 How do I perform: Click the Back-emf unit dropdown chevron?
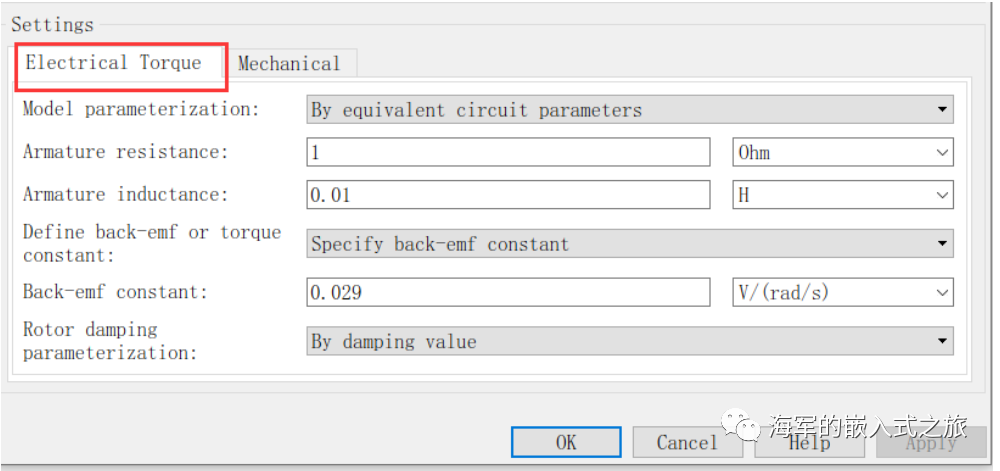click(x=942, y=293)
